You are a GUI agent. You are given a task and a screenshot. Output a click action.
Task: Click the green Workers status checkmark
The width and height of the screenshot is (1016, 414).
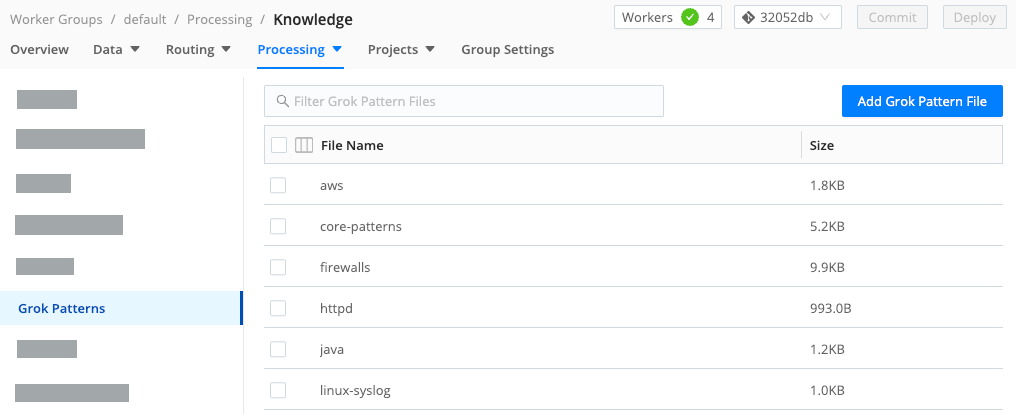689,18
